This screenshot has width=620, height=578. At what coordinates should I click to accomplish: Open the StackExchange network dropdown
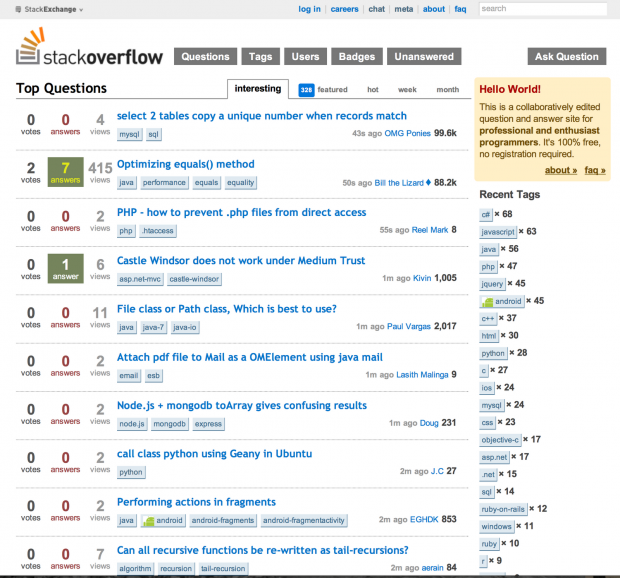pyautogui.click(x=49, y=9)
